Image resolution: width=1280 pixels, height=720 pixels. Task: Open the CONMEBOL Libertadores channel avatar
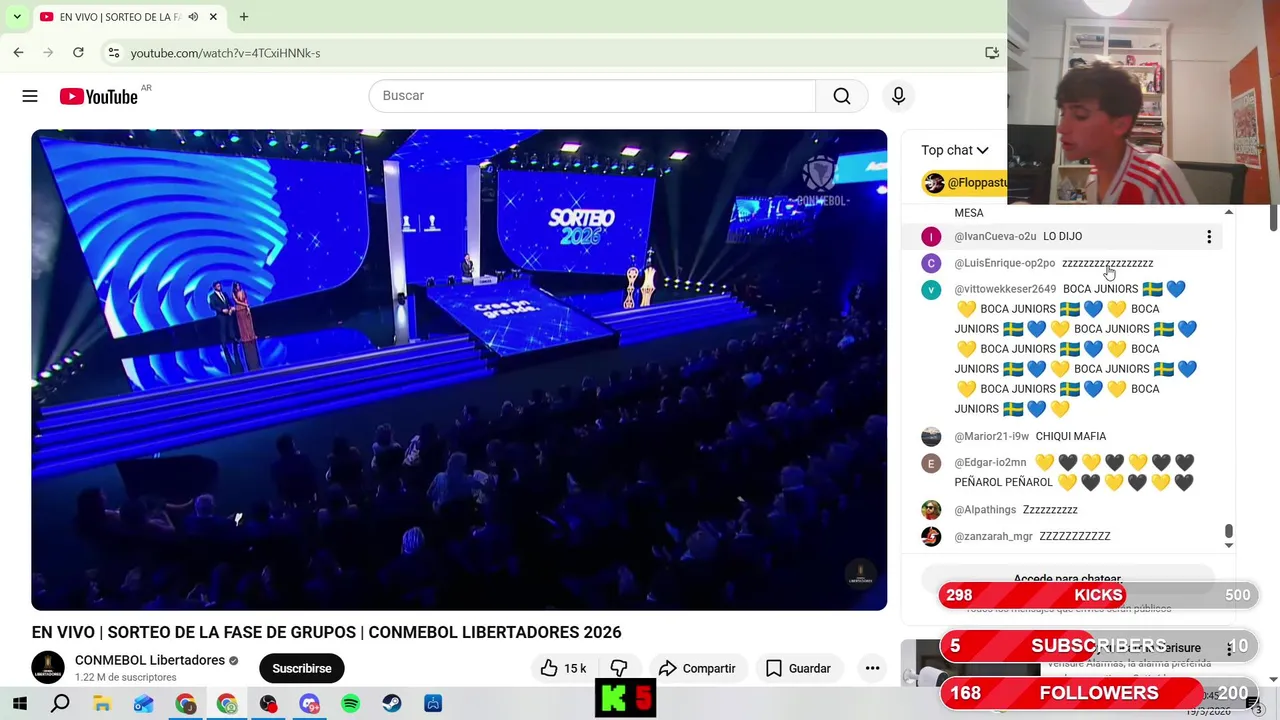48,667
